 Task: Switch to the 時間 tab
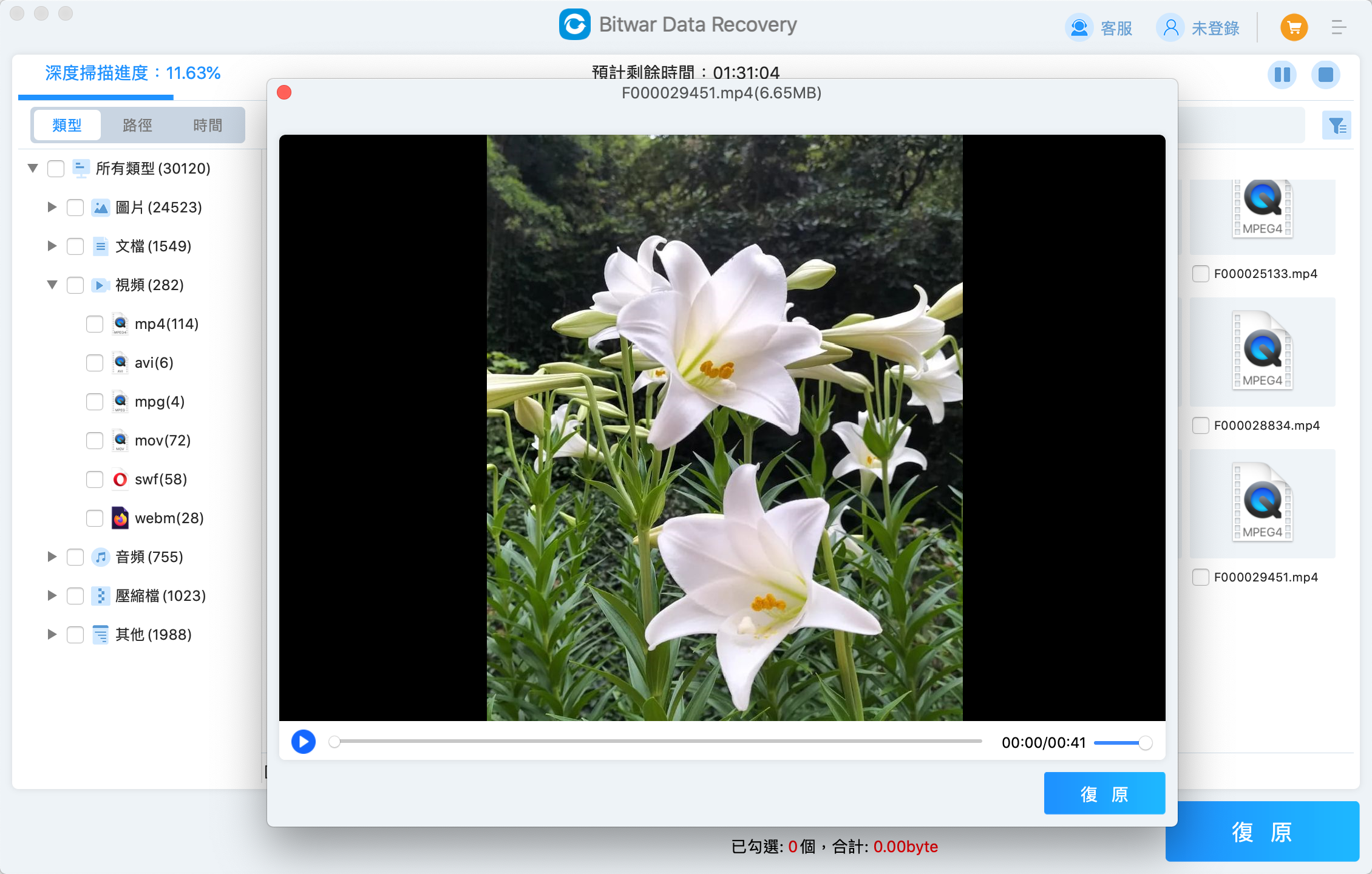[x=208, y=126]
